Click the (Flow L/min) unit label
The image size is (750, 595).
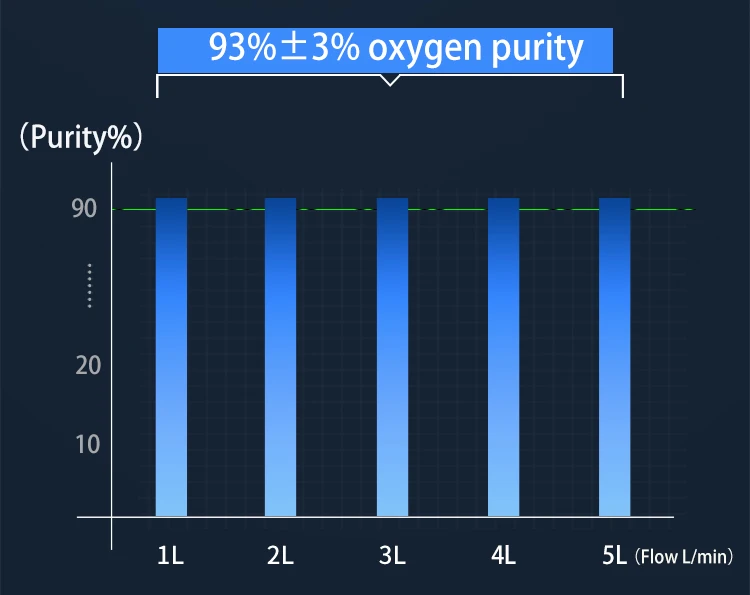(x=684, y=557)
